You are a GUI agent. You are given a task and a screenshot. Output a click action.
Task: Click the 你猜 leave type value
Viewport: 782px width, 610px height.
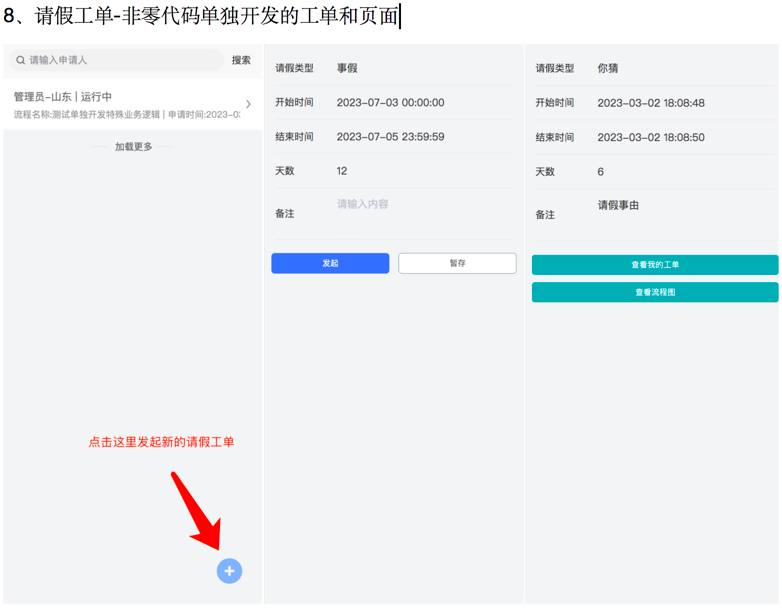(608, 69)
